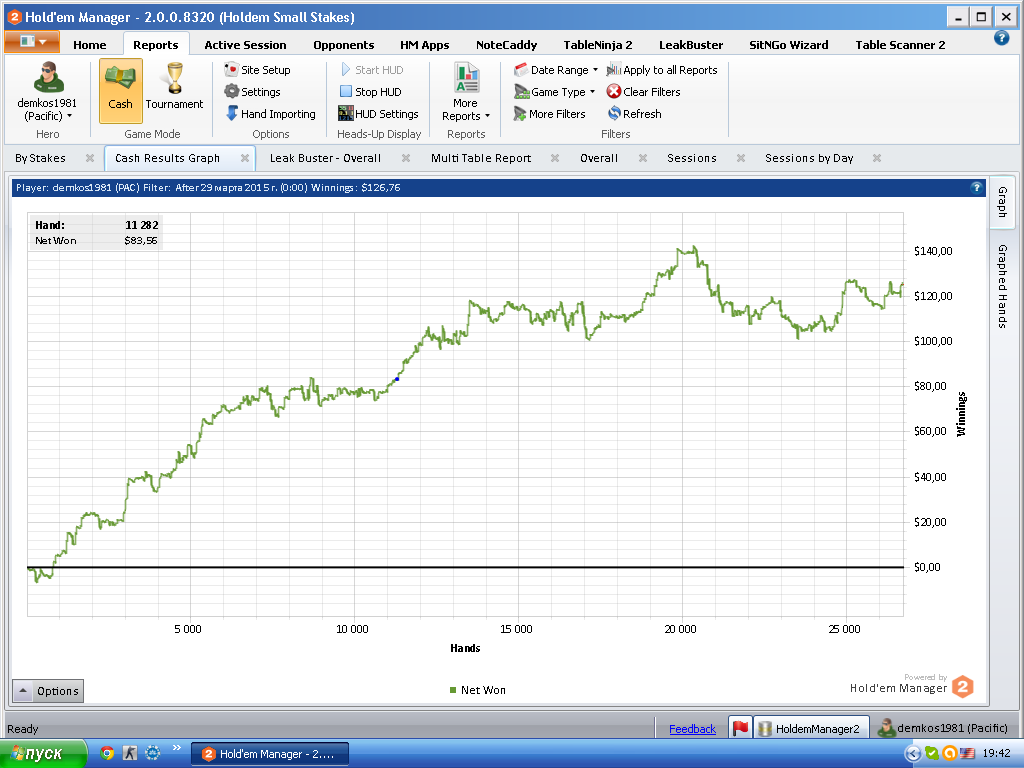Viewport: 1024px width, 768px height.
Task: Click HoldemManager2 database status button
Action: [x=812, y=728]
